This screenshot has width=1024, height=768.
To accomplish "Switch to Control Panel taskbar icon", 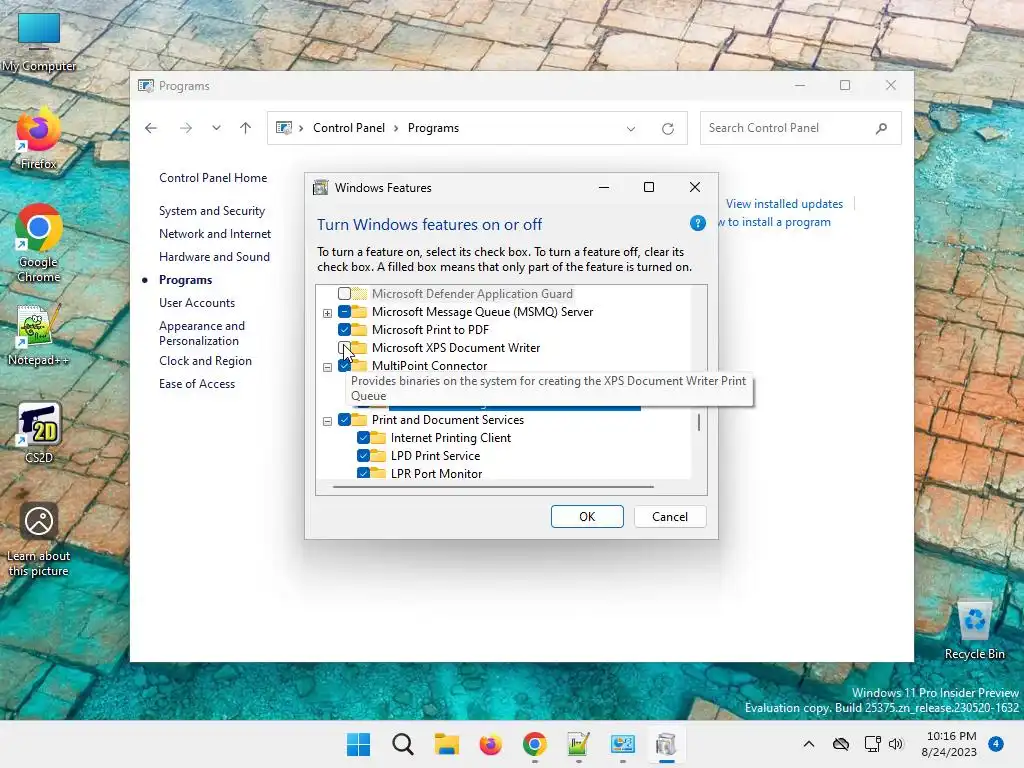I will pyautogui.click(x=622, y=744).
